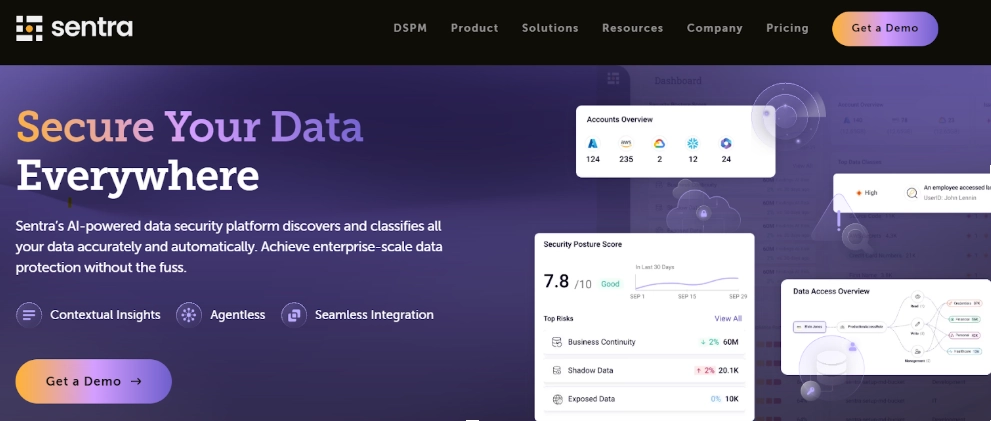Screen dimensions: 991x421
Task: Click the View All link in Top Risks
Action: tap(728, 319)
